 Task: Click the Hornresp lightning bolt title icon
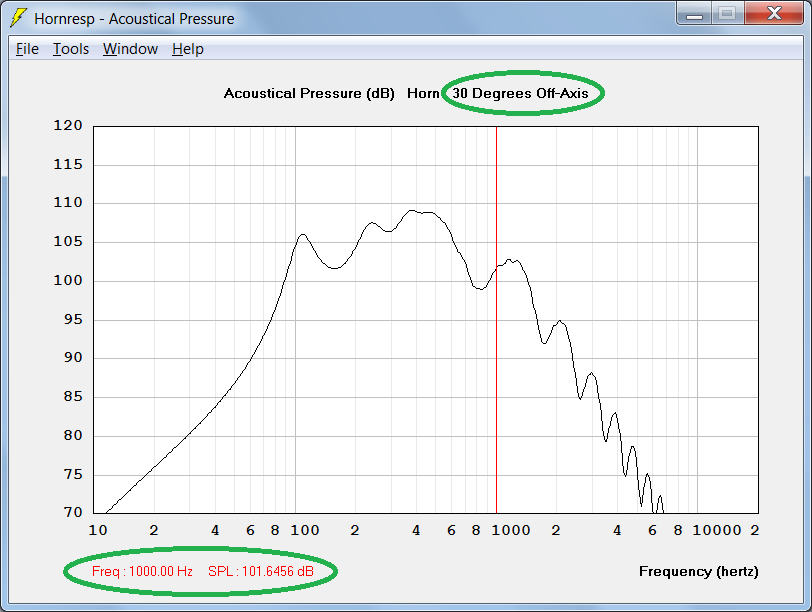click(18, 18)
